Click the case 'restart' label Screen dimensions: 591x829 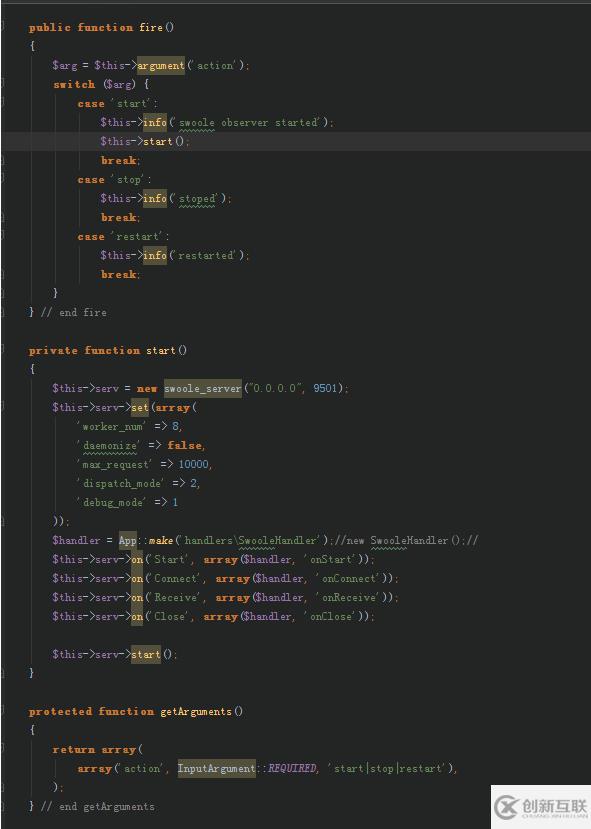tap(123, 237)
